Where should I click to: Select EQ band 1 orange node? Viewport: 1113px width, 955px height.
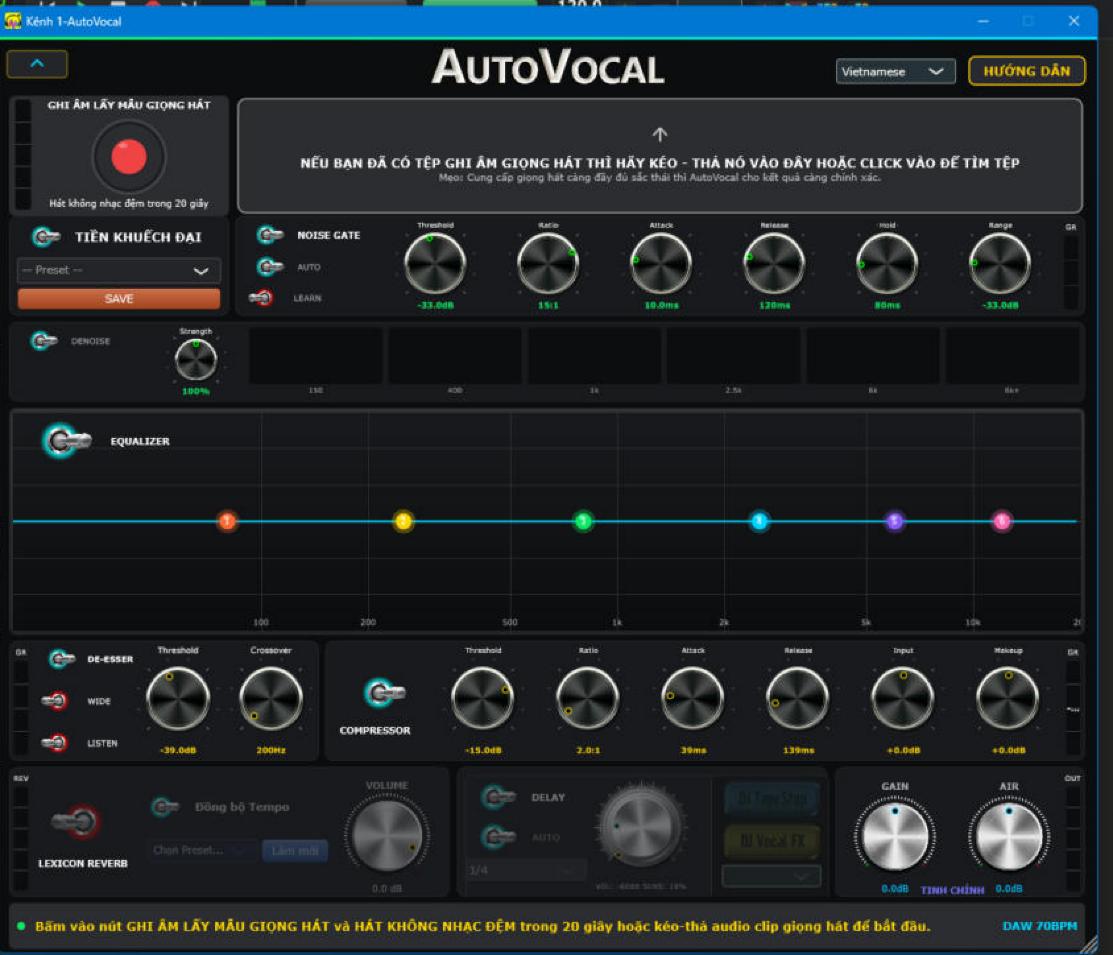tap(227, 521)
